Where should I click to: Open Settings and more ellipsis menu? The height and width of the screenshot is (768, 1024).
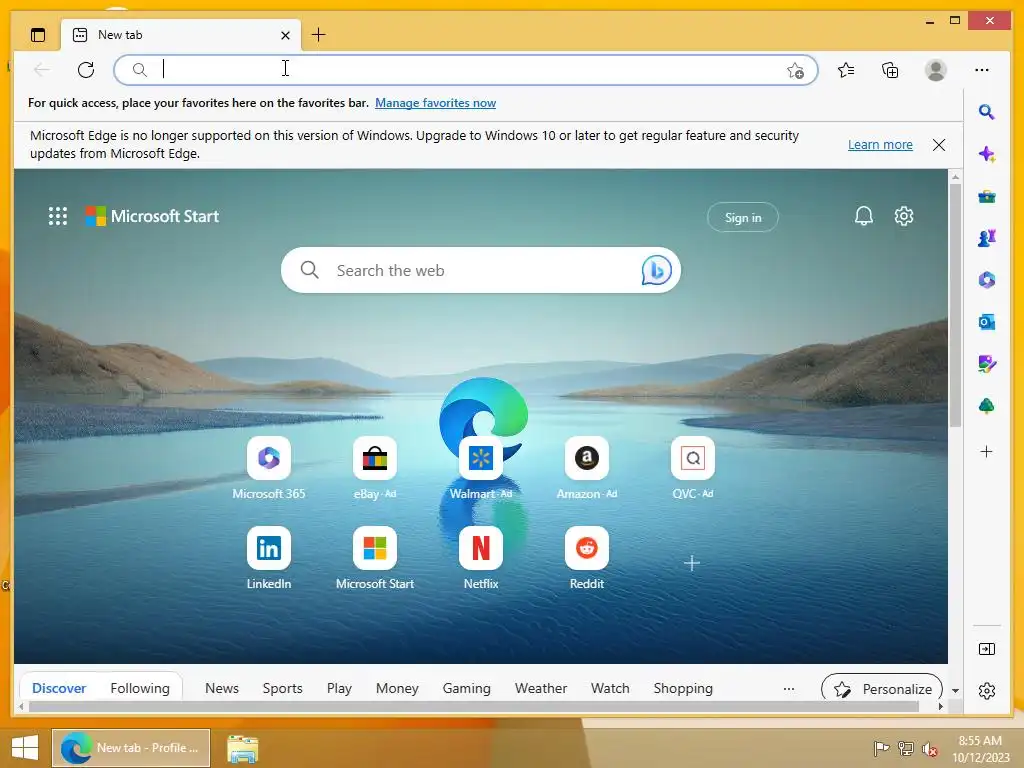click(x=982, y=69)
